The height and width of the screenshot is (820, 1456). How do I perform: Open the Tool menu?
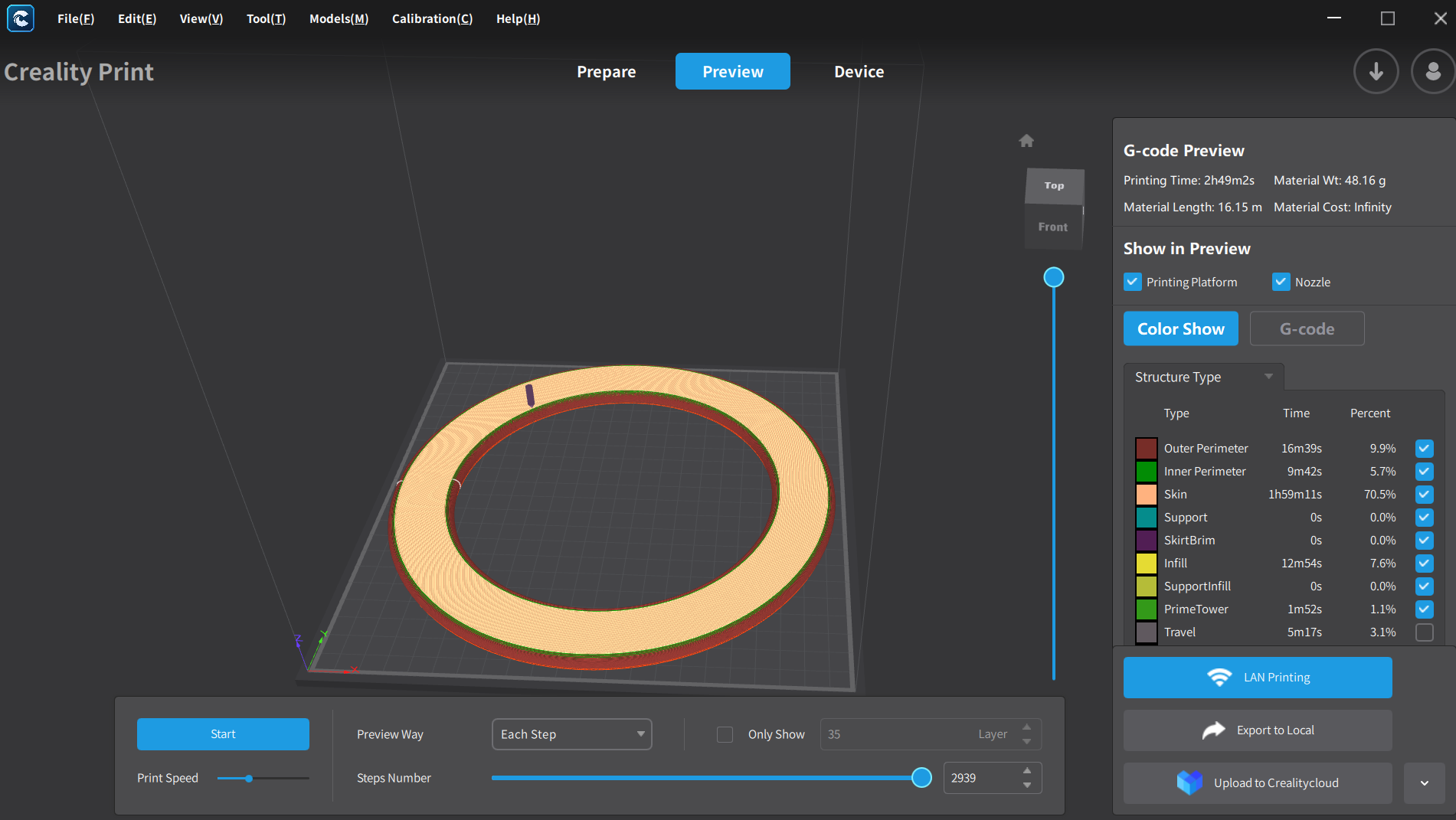266,18
